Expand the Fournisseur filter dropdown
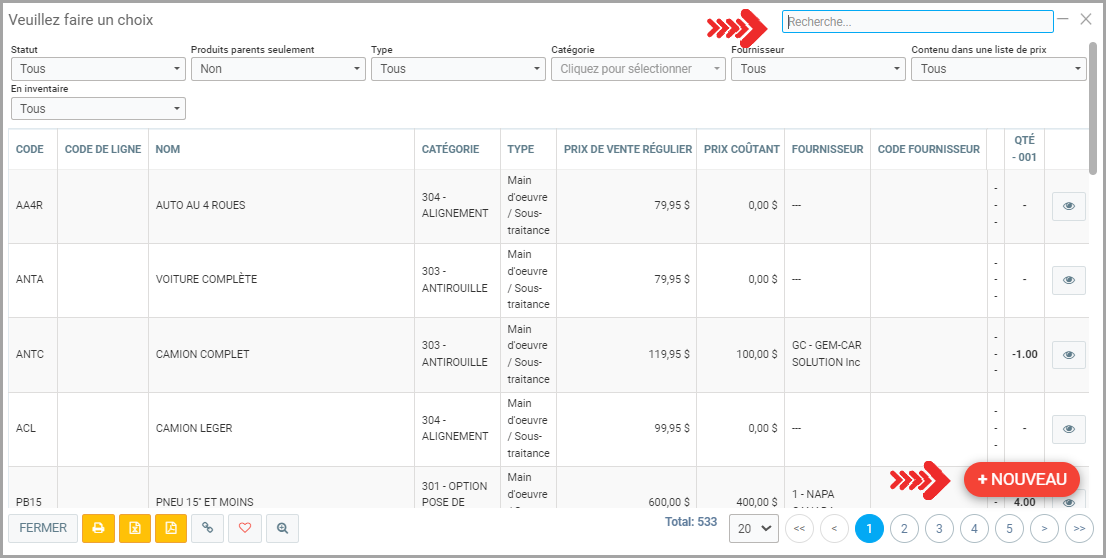1106x558 pixels. tap(818, 69)
